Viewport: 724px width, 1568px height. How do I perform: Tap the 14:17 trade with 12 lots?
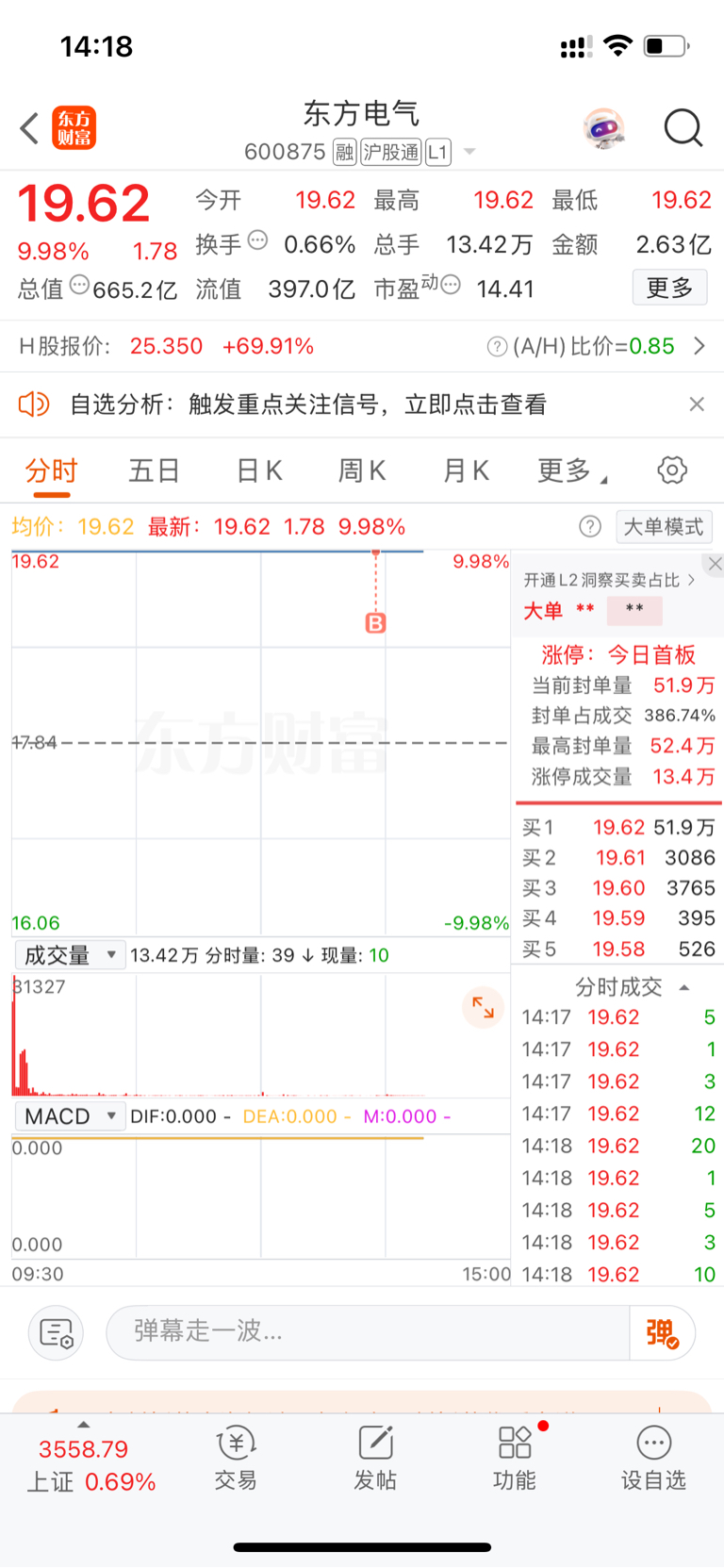tap(618, 1114)
